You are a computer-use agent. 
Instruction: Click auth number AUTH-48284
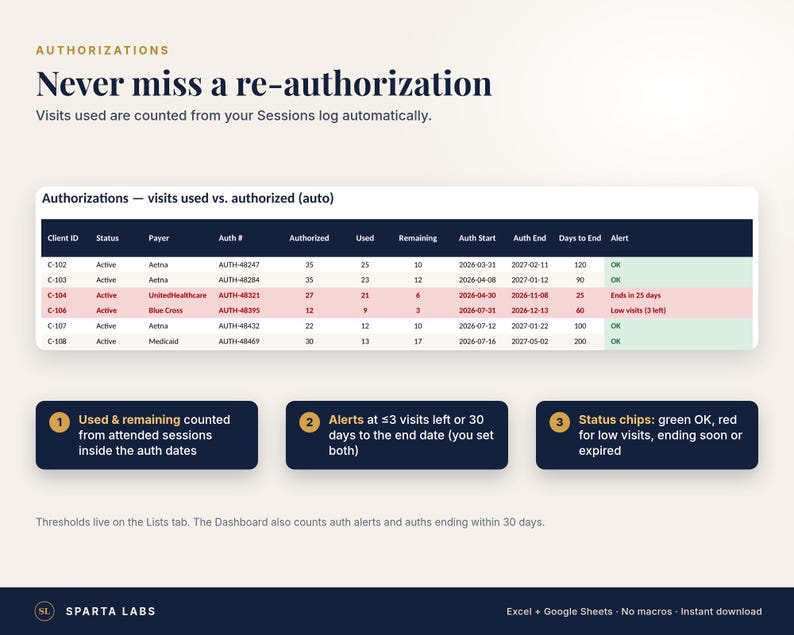coord(239,280)
